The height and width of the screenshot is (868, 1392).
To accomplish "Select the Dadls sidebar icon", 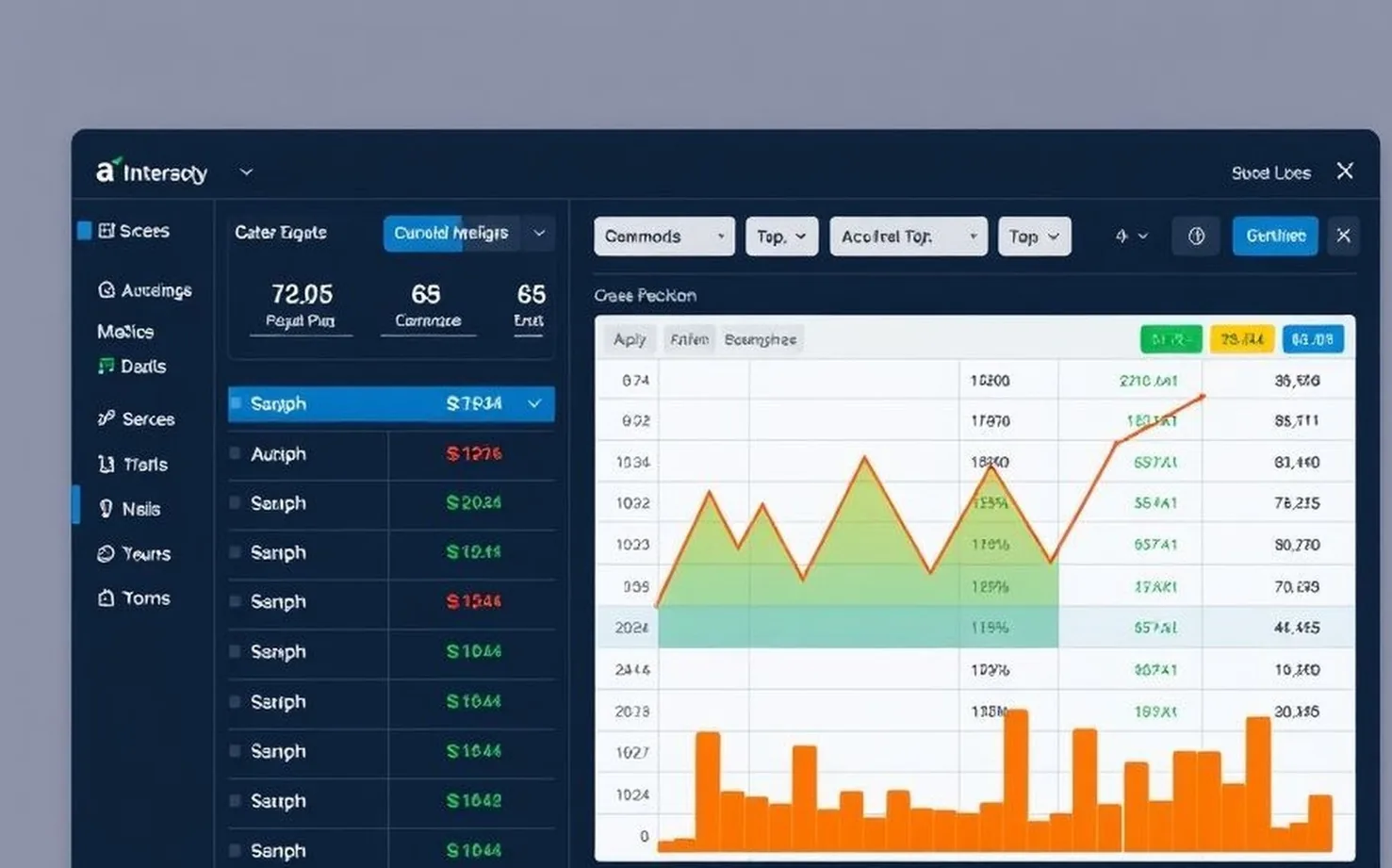I will click(x=106, y=366).
